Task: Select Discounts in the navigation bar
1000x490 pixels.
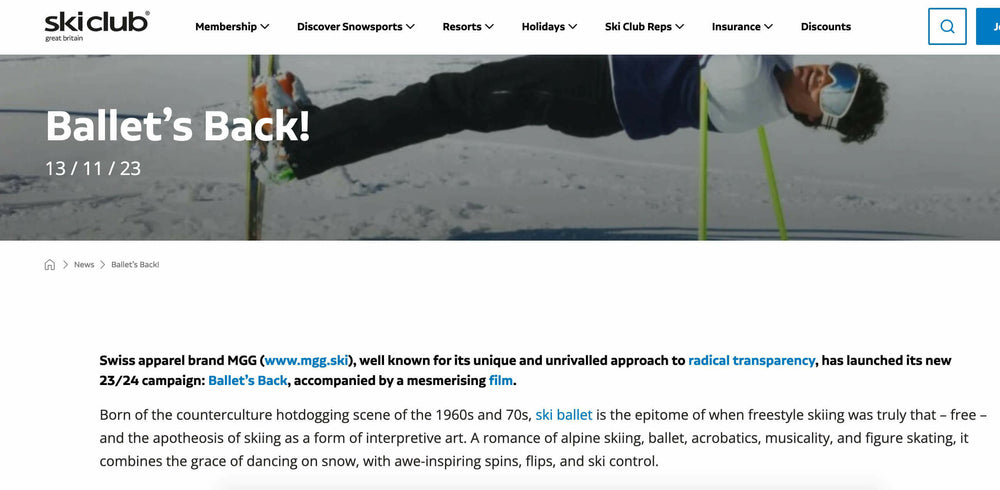Action: [x=826, y=27]
